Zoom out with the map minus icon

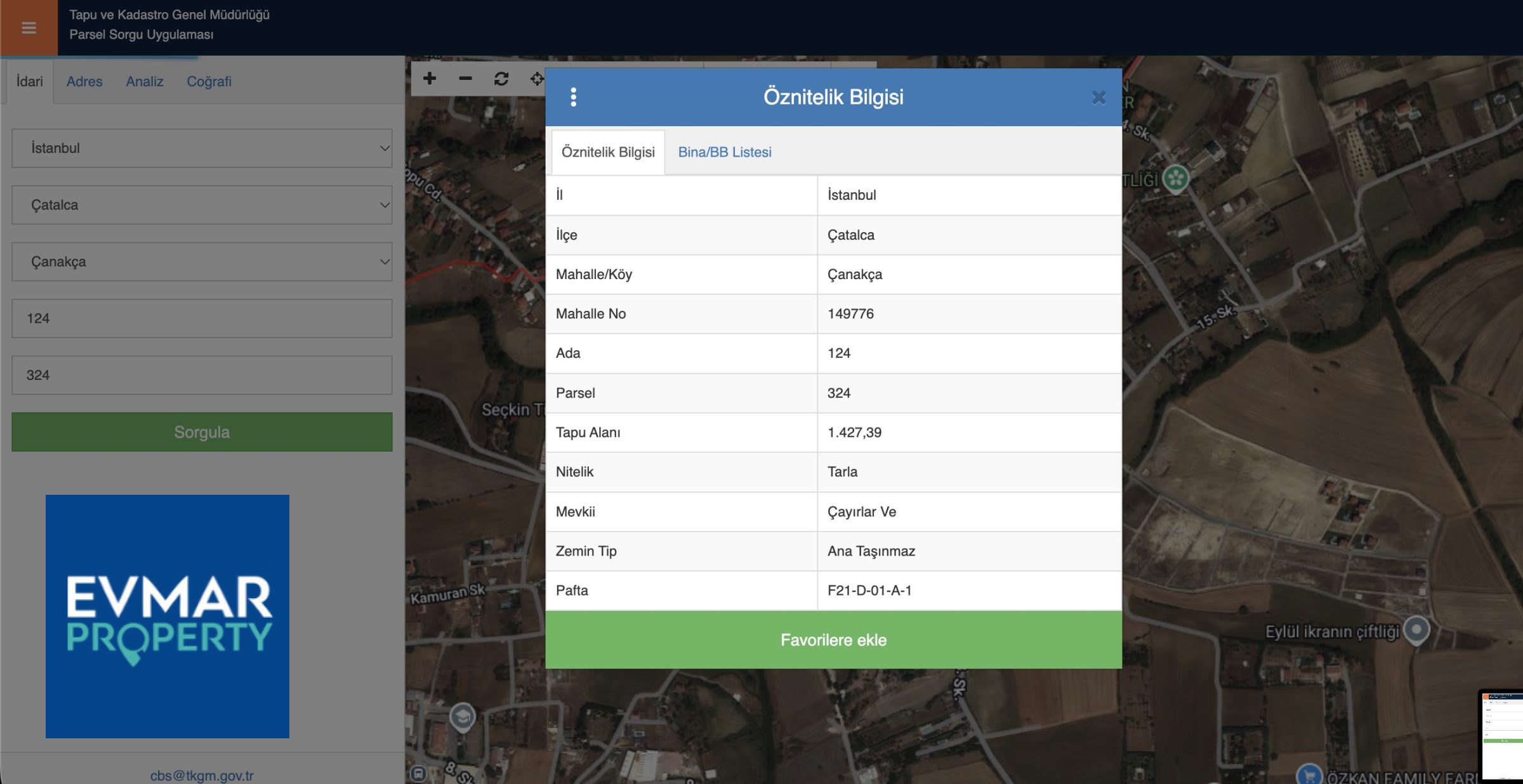[x=465, y=79]
